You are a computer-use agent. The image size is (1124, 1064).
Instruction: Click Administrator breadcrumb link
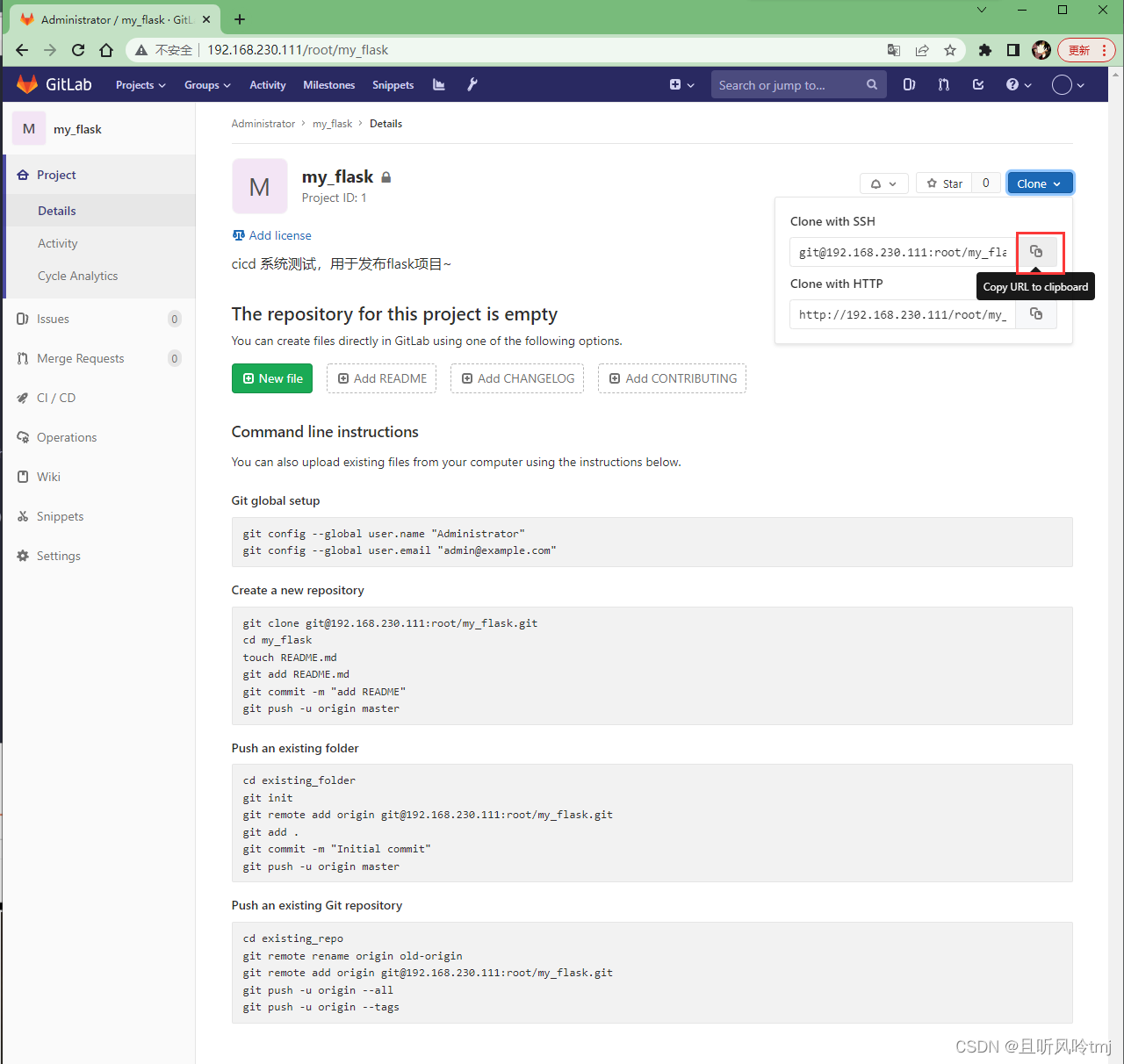click(263, 124)
